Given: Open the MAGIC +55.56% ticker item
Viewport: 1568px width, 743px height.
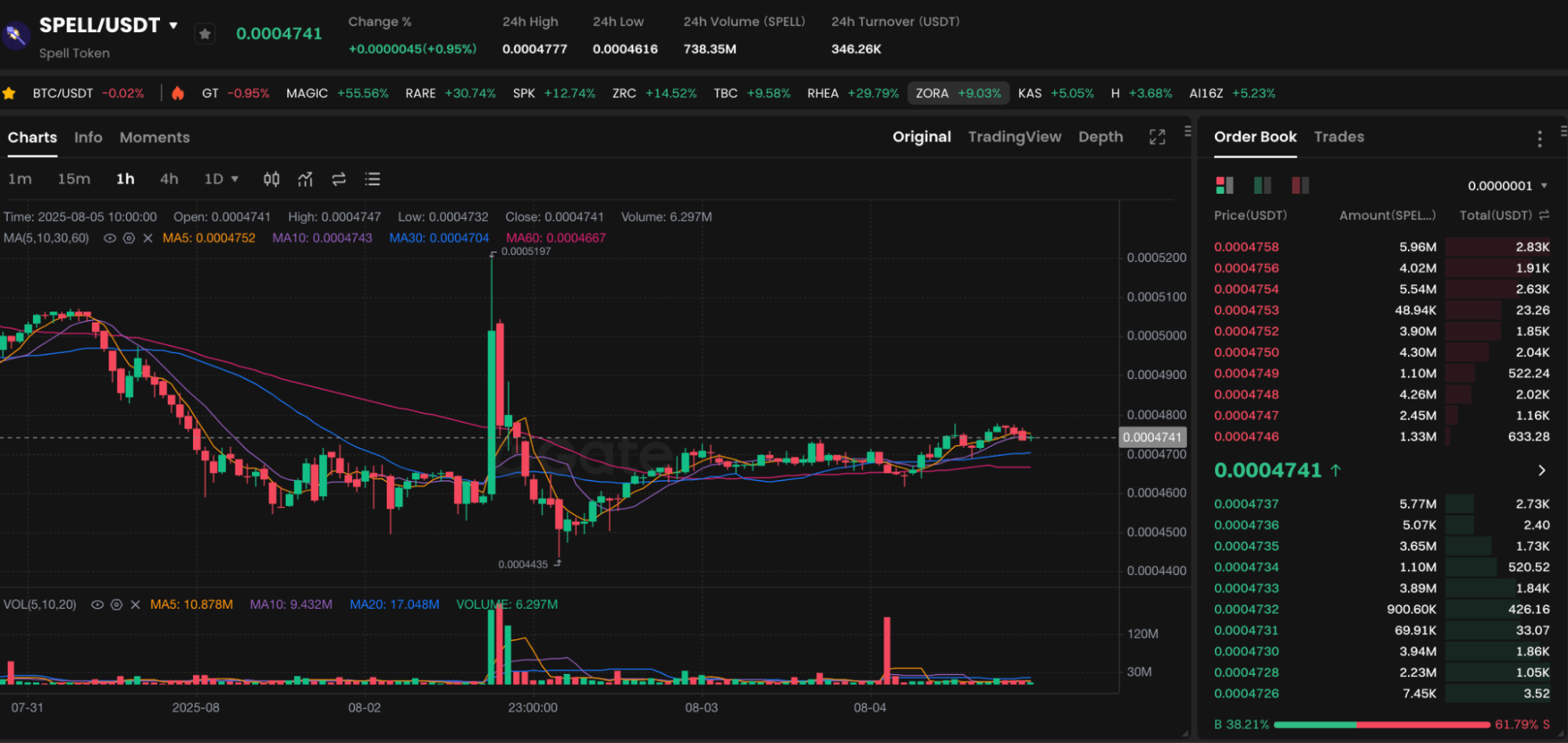Looking at the screenshot, I should tap(337, 93).
